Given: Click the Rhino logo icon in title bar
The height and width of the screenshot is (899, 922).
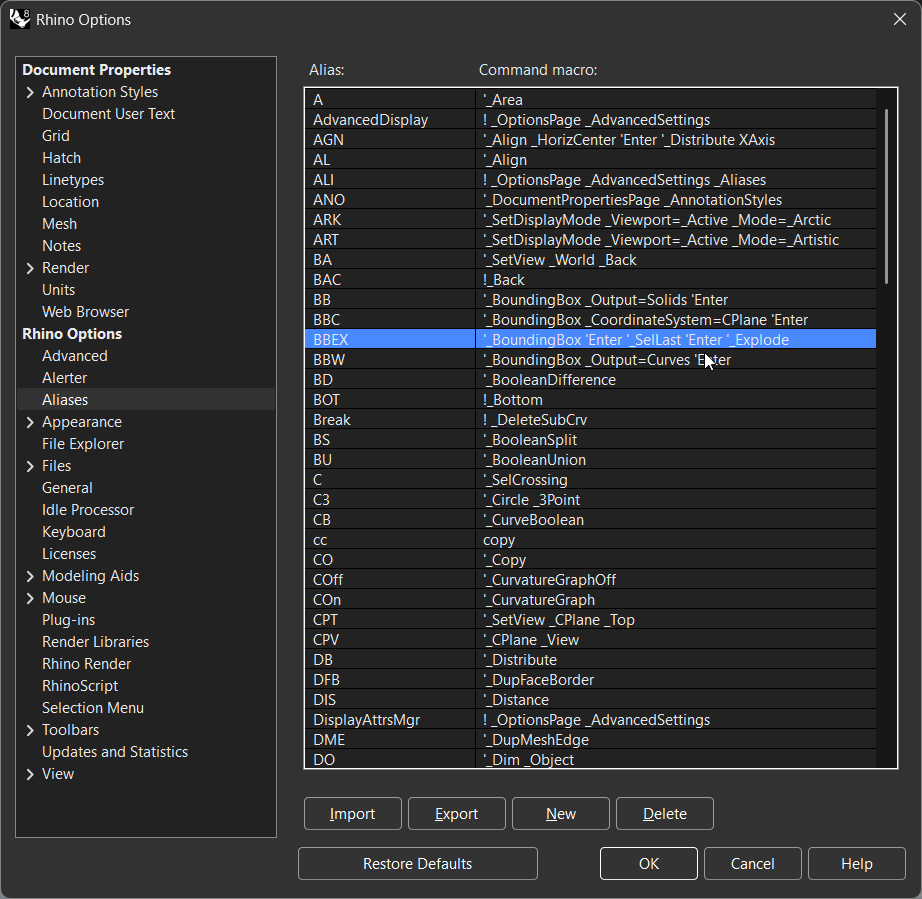Looking at the screenshot, I should pos(19,19).
